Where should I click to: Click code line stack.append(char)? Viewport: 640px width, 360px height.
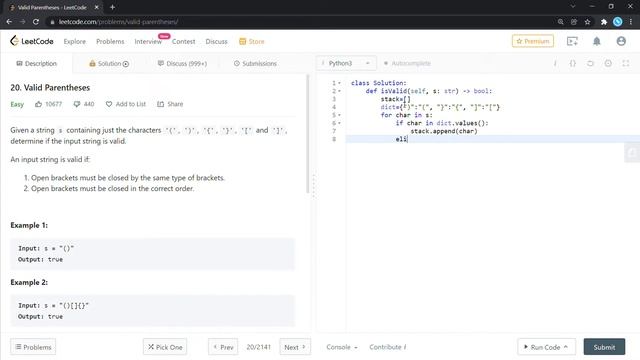point(444,131)
